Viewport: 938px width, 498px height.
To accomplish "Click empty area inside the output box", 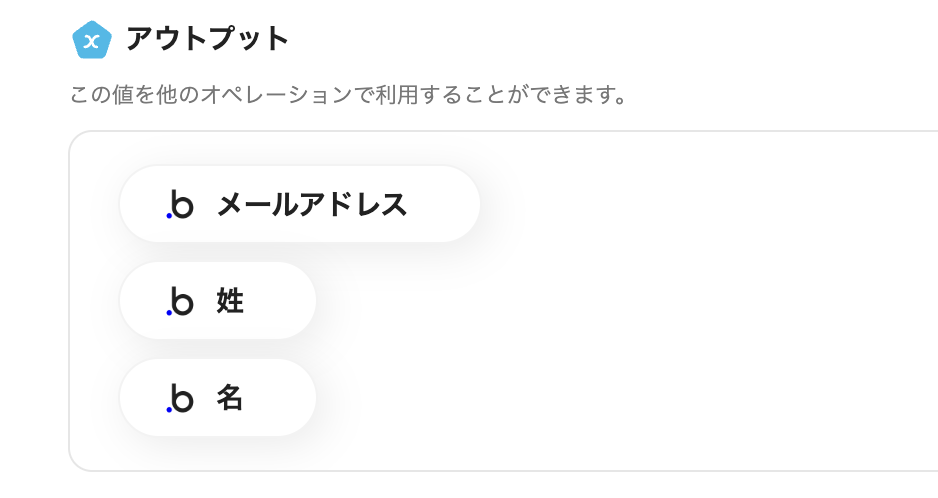I will [x=650, y=320].
